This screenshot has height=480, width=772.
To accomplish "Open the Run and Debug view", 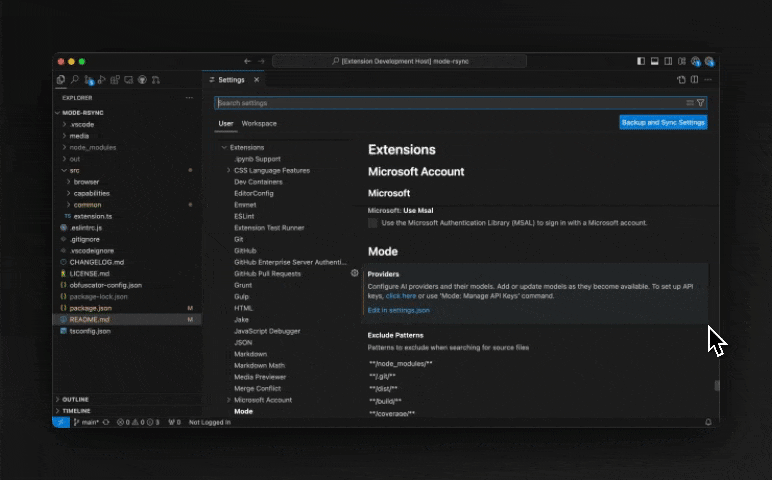I will [x=101, y=80].
